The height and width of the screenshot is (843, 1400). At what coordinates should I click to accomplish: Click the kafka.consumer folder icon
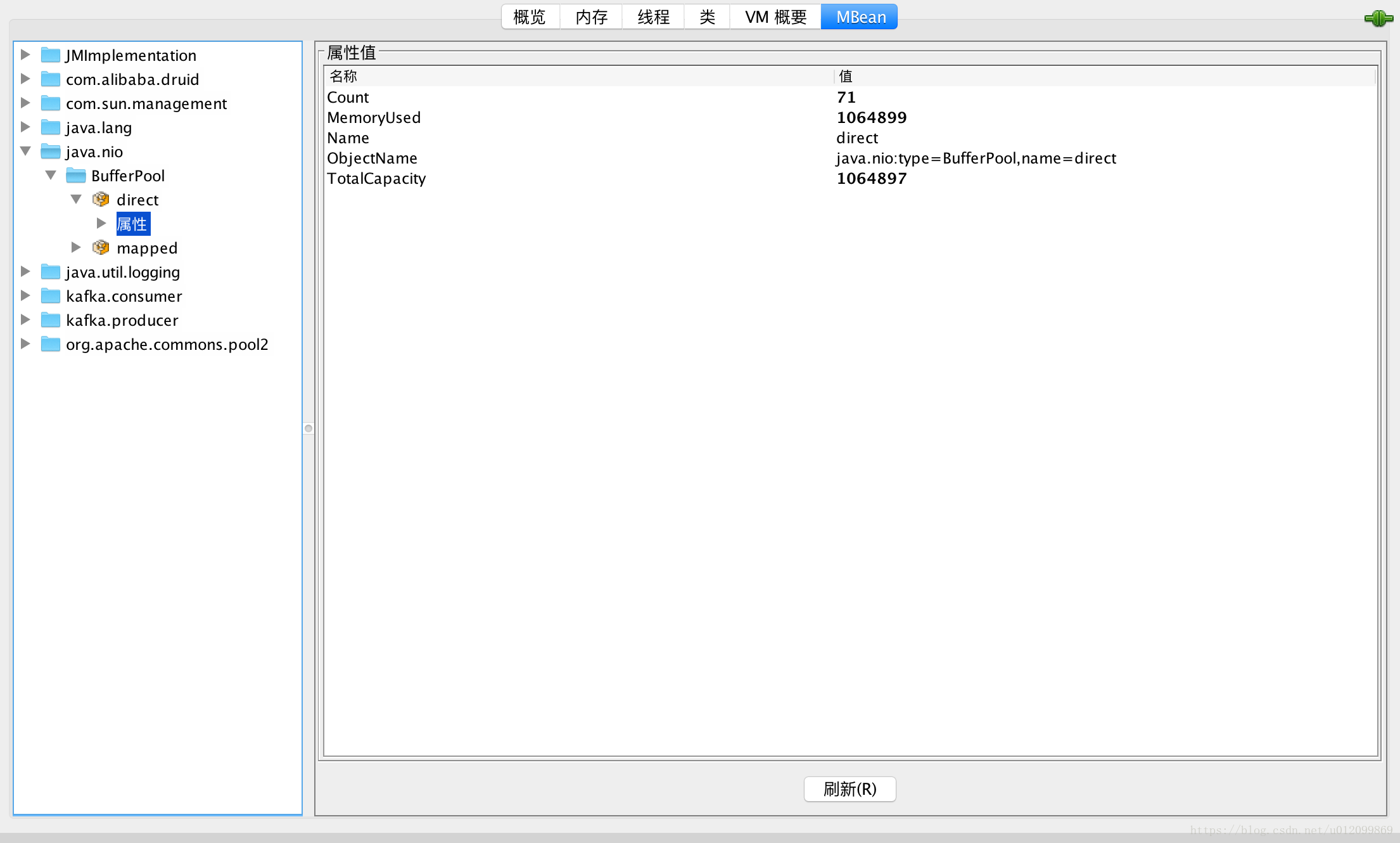[x=51, y=296]
